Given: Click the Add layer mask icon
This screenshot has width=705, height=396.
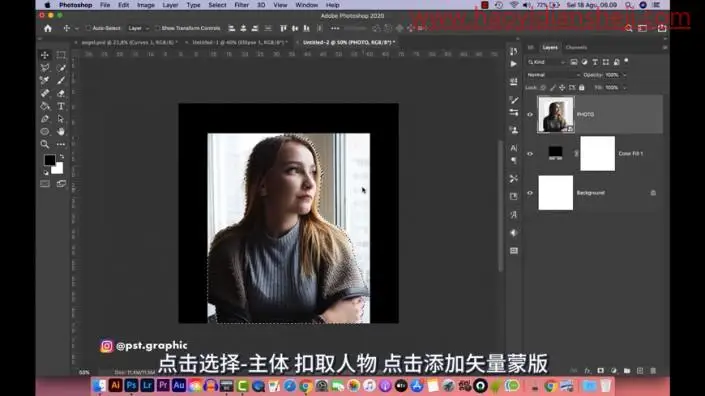Looking at the screenshot, I should coord(600,371).
